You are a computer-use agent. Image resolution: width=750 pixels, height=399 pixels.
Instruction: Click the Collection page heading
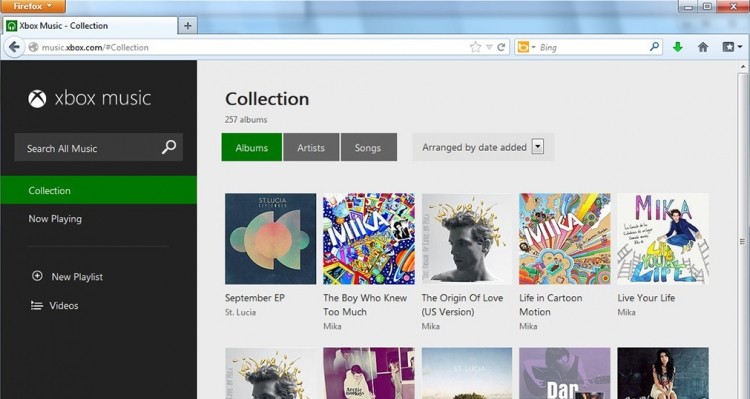click(x=267, y=99)
